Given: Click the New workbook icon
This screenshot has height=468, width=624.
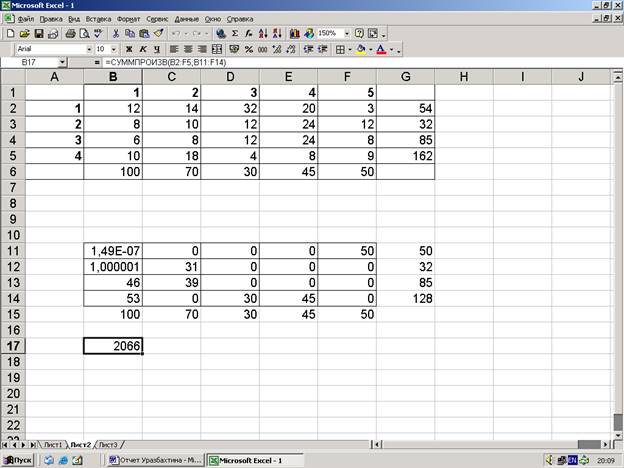Looking at the screenshot, I should pyautogui.click(x=11, y=34).
